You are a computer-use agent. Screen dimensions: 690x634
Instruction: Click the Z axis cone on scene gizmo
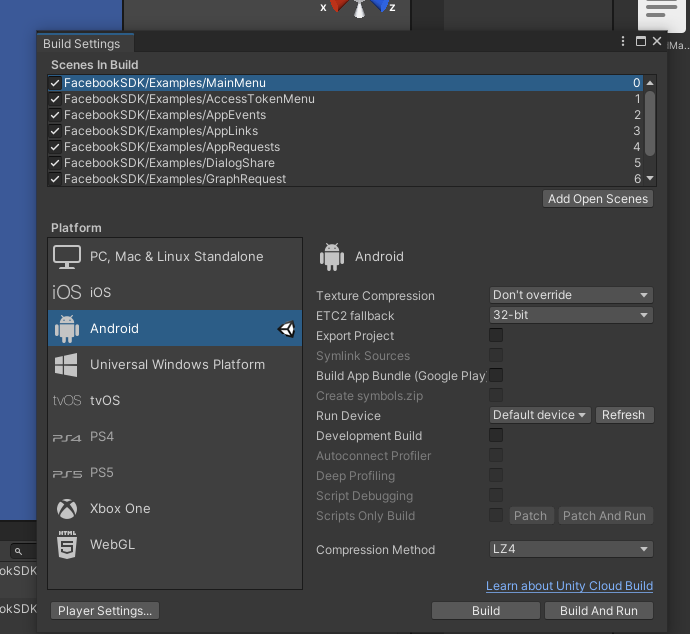click(x=380, y=5)
